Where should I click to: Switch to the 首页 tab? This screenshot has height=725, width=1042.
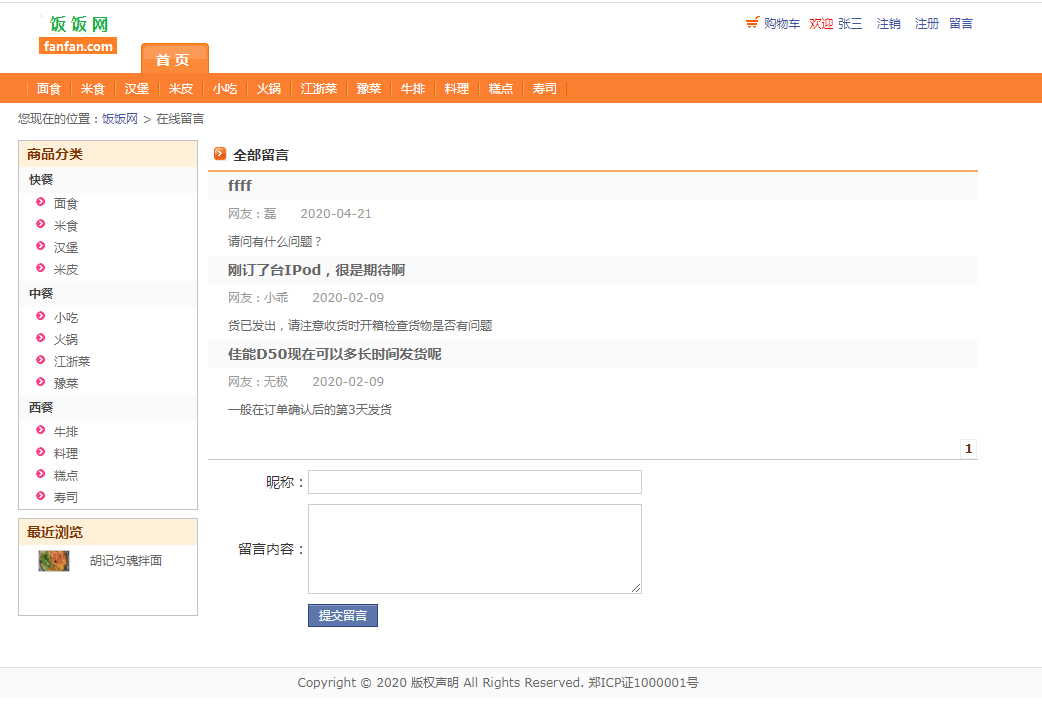point(175,58)
